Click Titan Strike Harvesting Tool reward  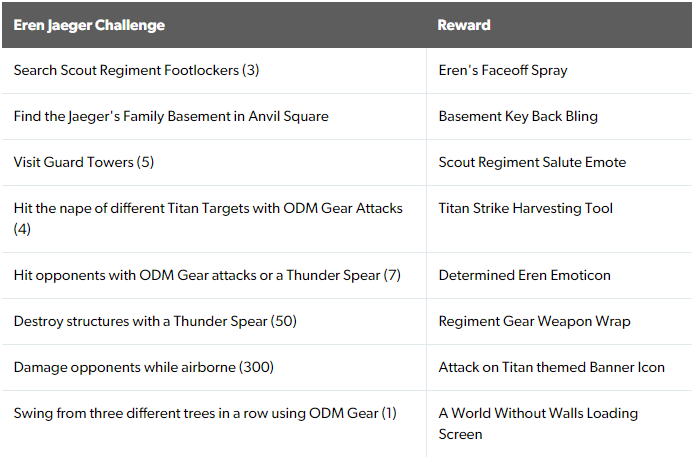click(525, 208)
